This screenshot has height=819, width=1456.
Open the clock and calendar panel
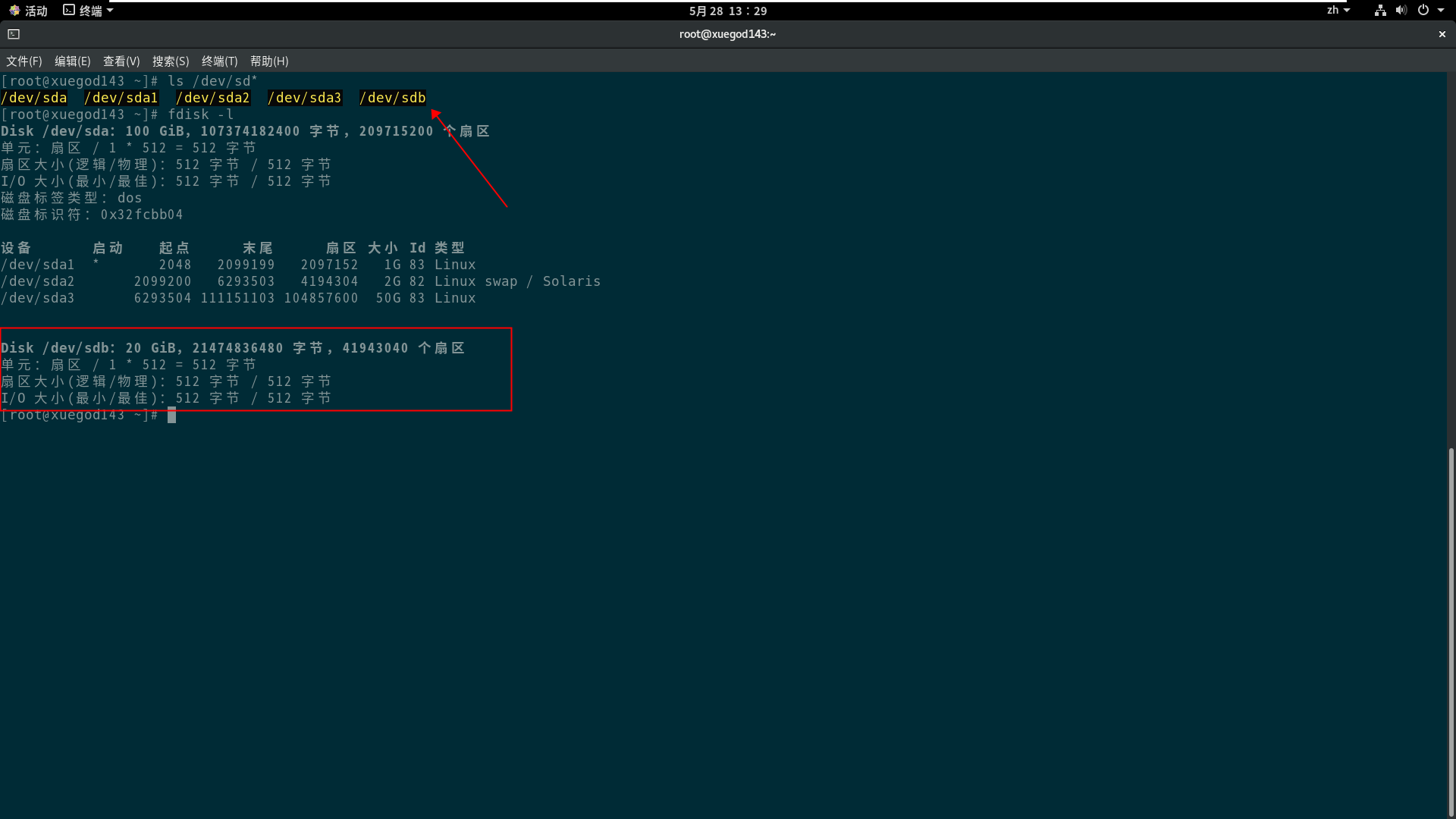click(x=727, y=11)
